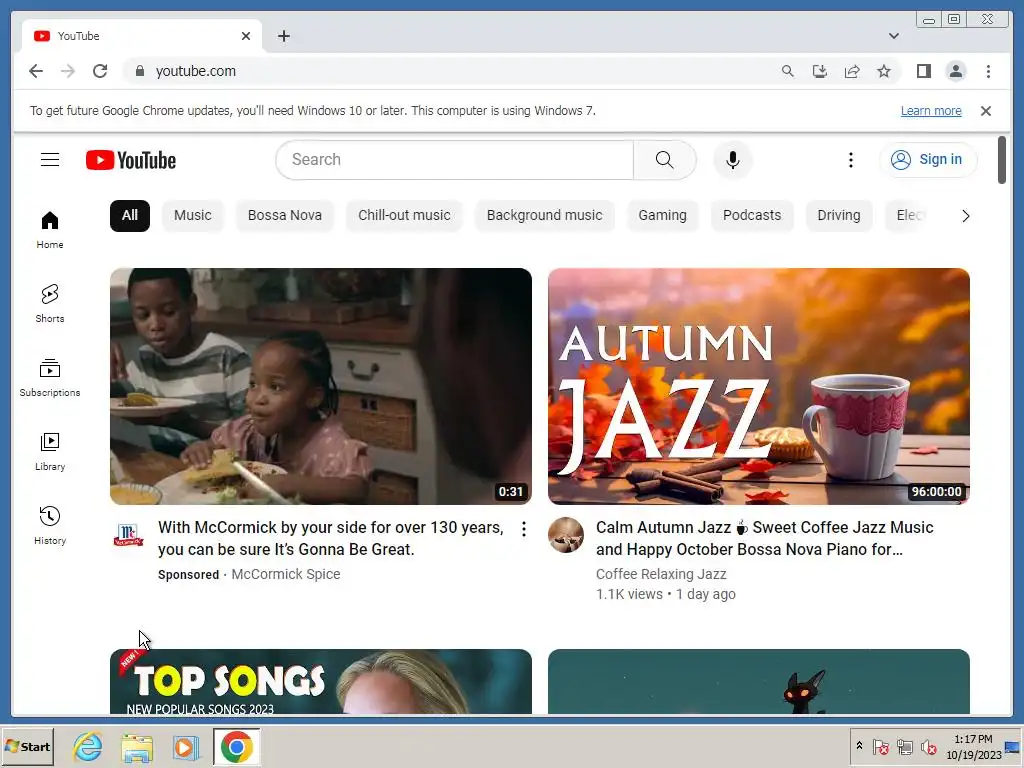The height and width of the screenshot is (768, 1024).
Task: Open the Autumn Jazz video thumbnail
Action: [x=759, y=386]
